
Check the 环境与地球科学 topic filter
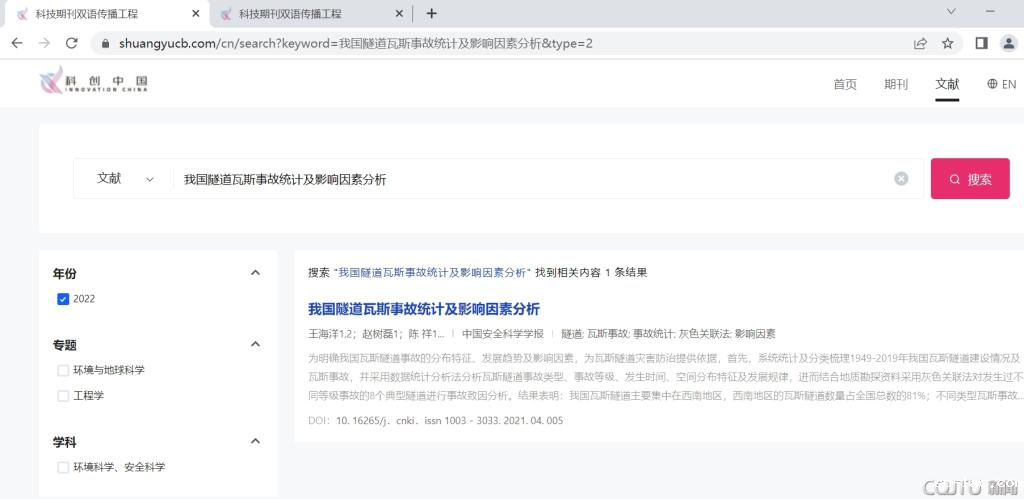64,370
